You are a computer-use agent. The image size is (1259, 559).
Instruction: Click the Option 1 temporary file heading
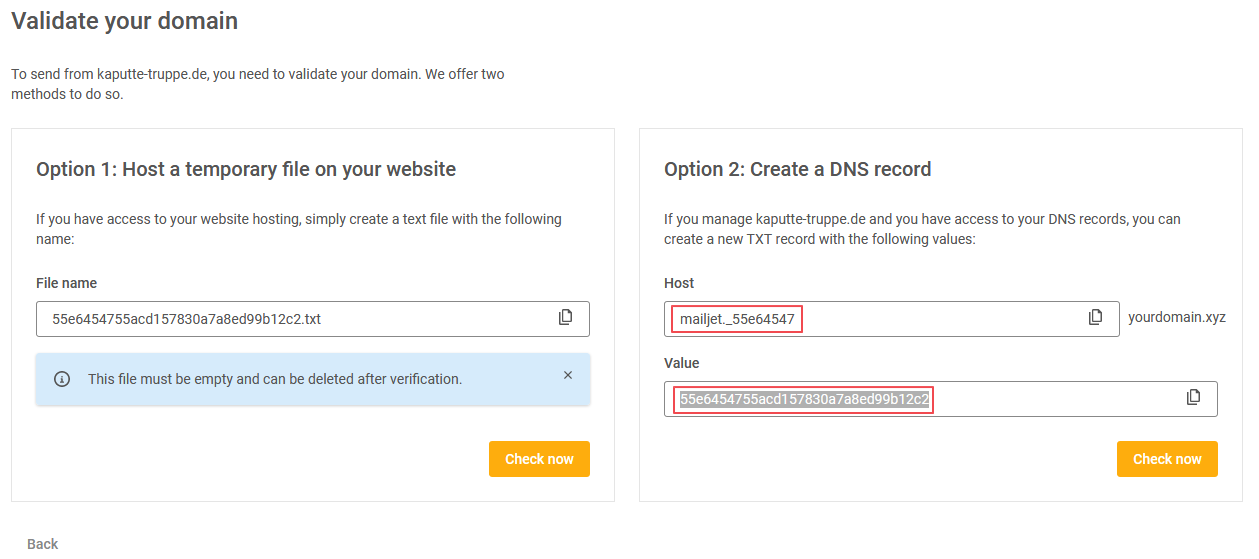tap(246, 169)
